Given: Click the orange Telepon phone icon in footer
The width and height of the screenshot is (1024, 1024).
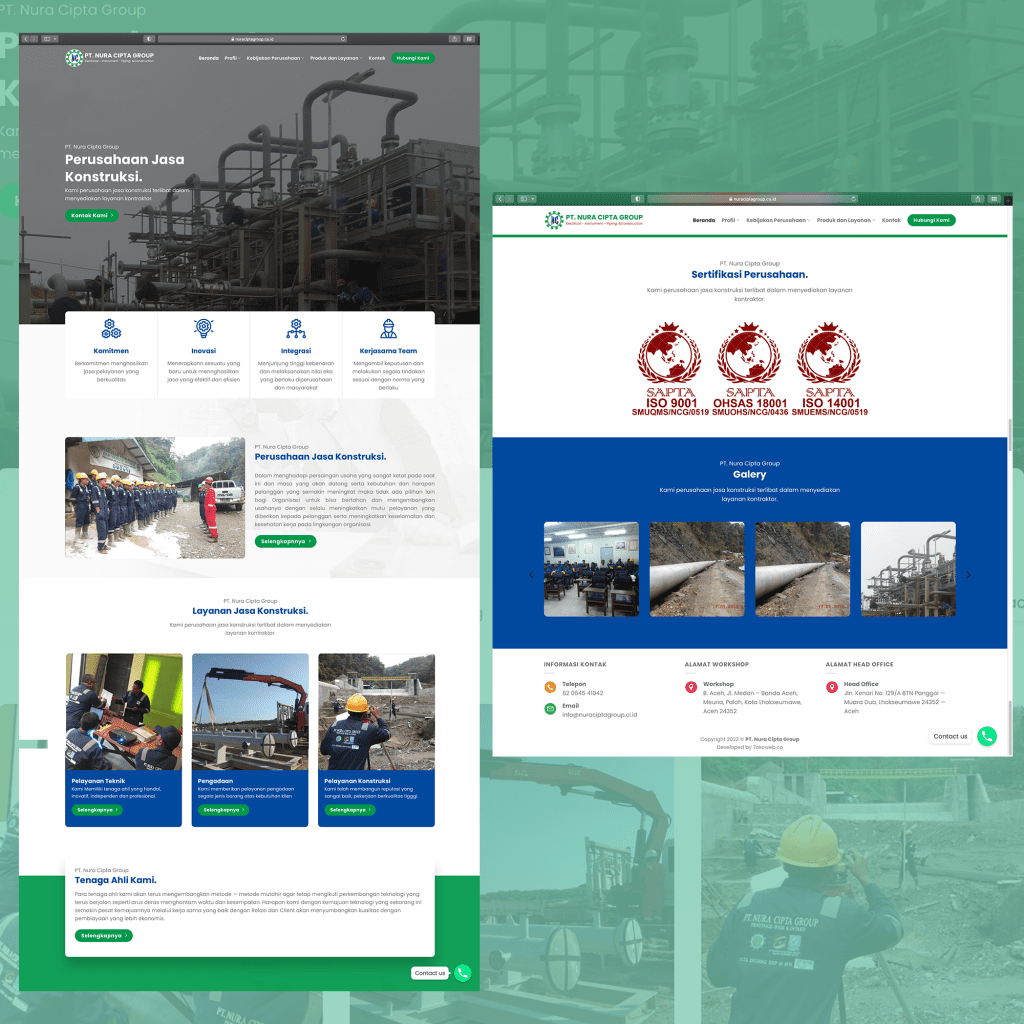Looking at the screenshot, I should tap(549, 688).
